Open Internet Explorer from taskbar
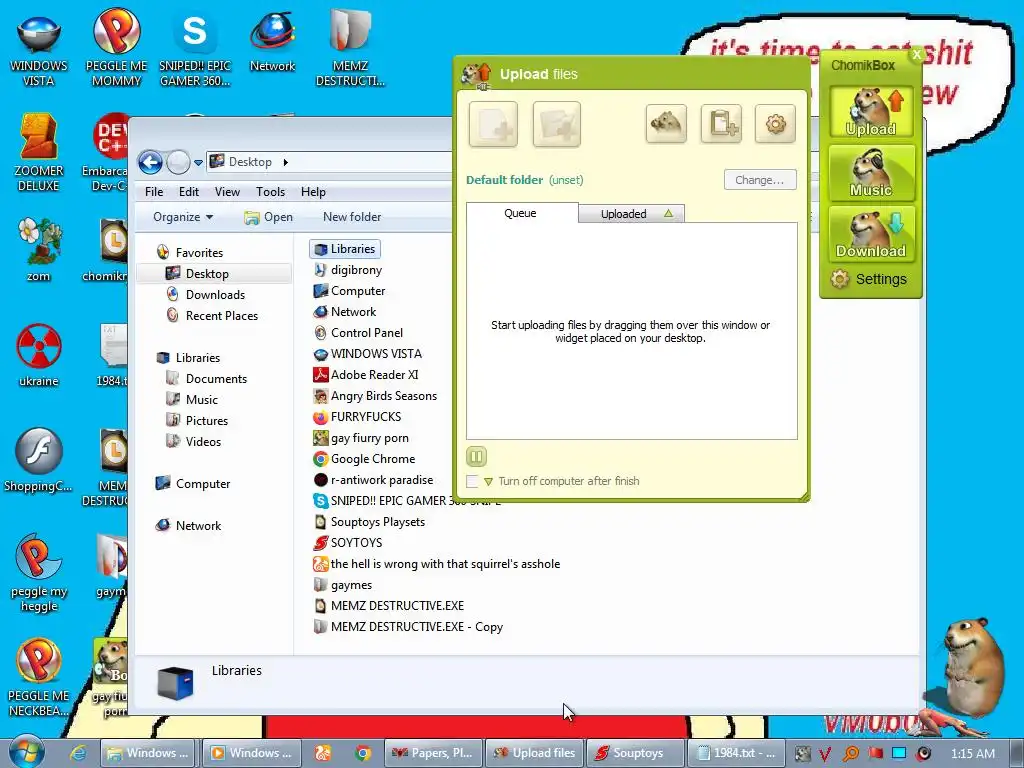This screenshot has height=768, width=1024. [78, 752]
